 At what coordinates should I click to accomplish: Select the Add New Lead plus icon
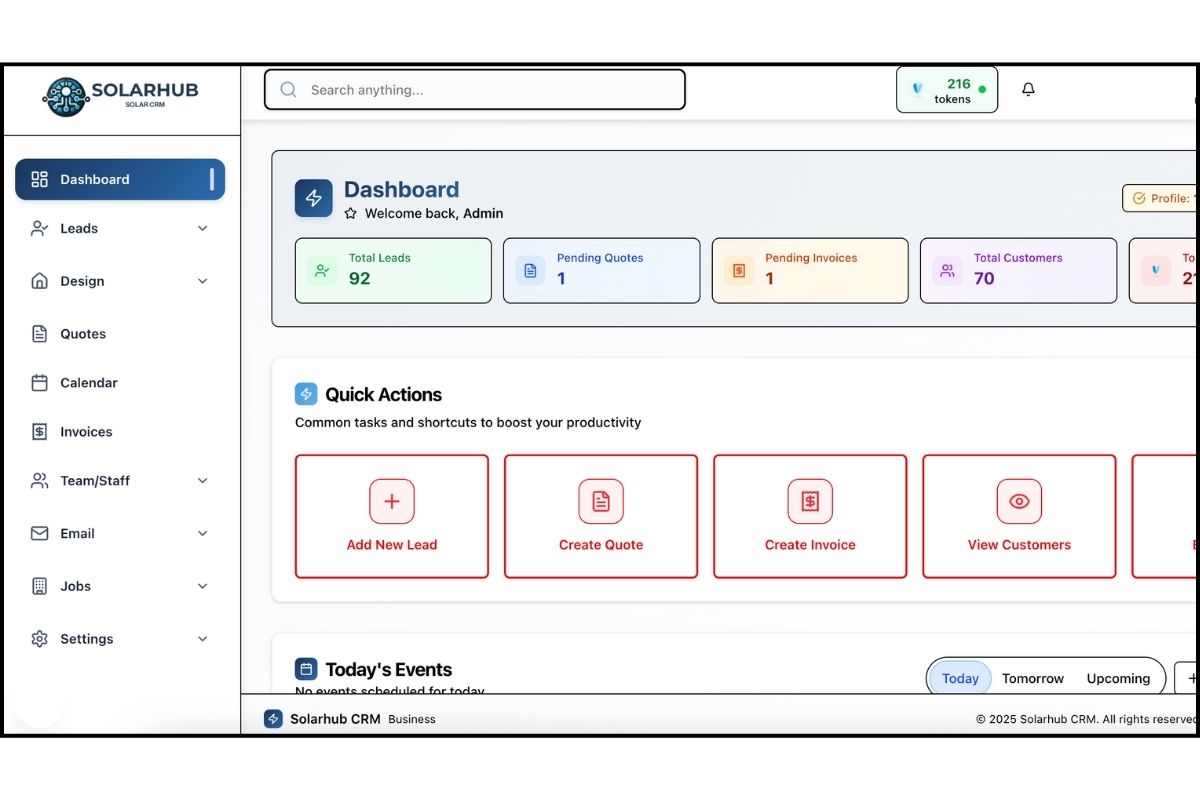coord(392,501)
